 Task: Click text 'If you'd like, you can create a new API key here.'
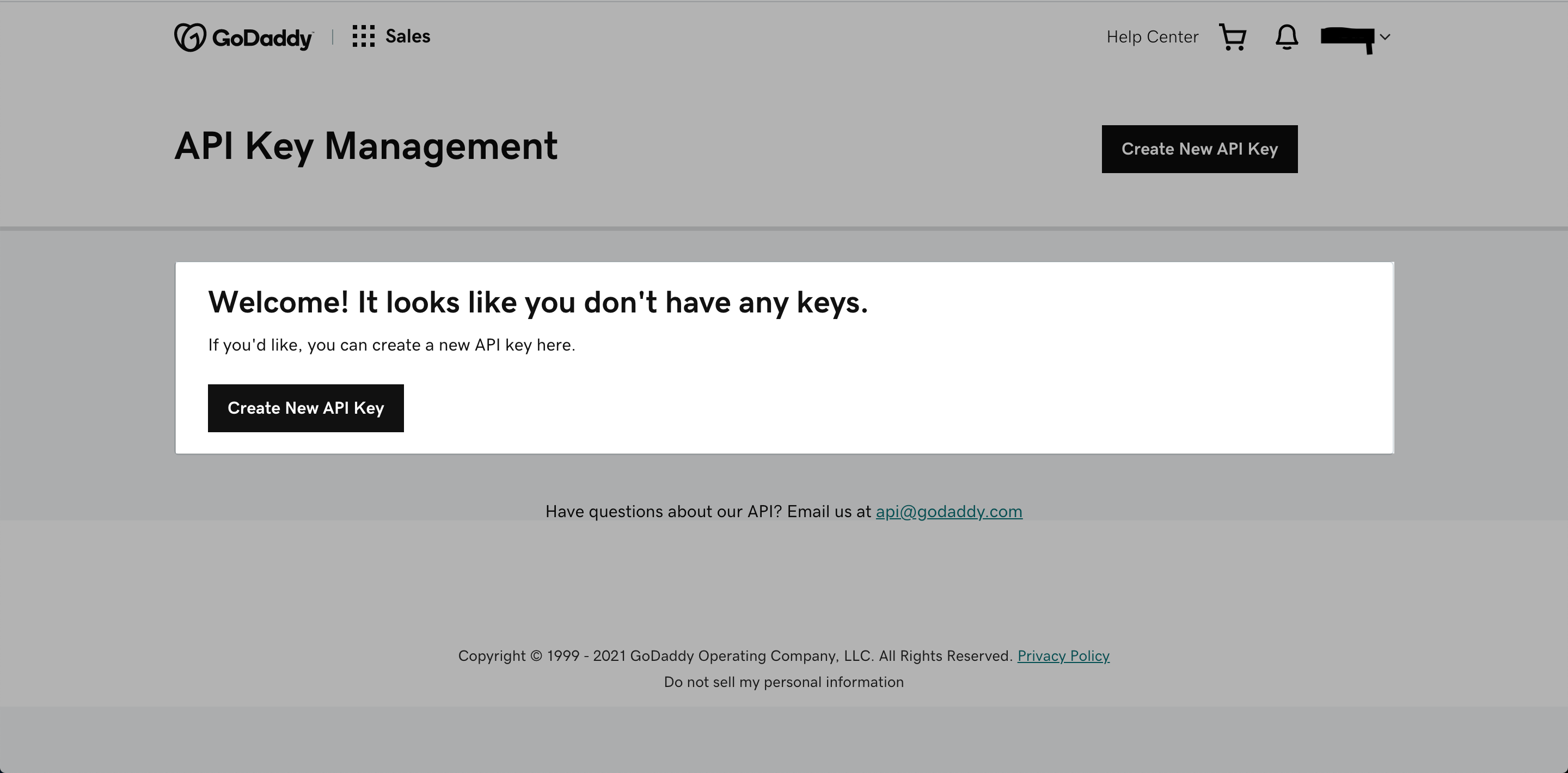tap(391, 345)
